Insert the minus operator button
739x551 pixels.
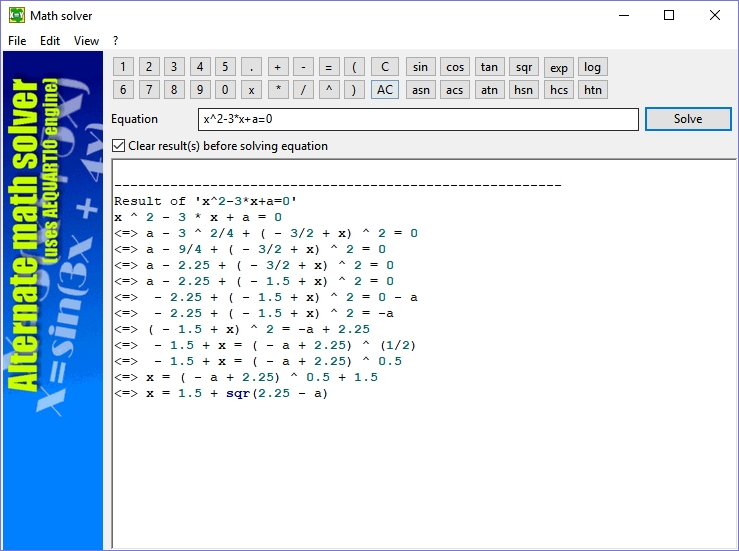pyautogui.click(x=303, y=67)
